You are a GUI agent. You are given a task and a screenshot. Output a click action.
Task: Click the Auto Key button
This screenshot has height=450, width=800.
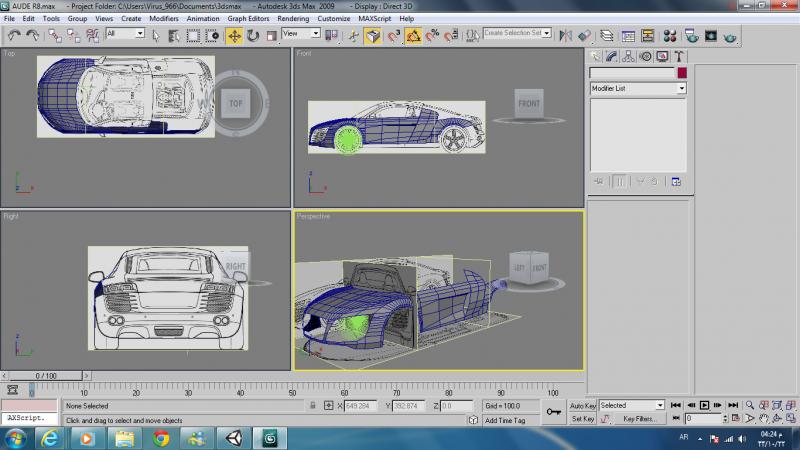point(582,406)
